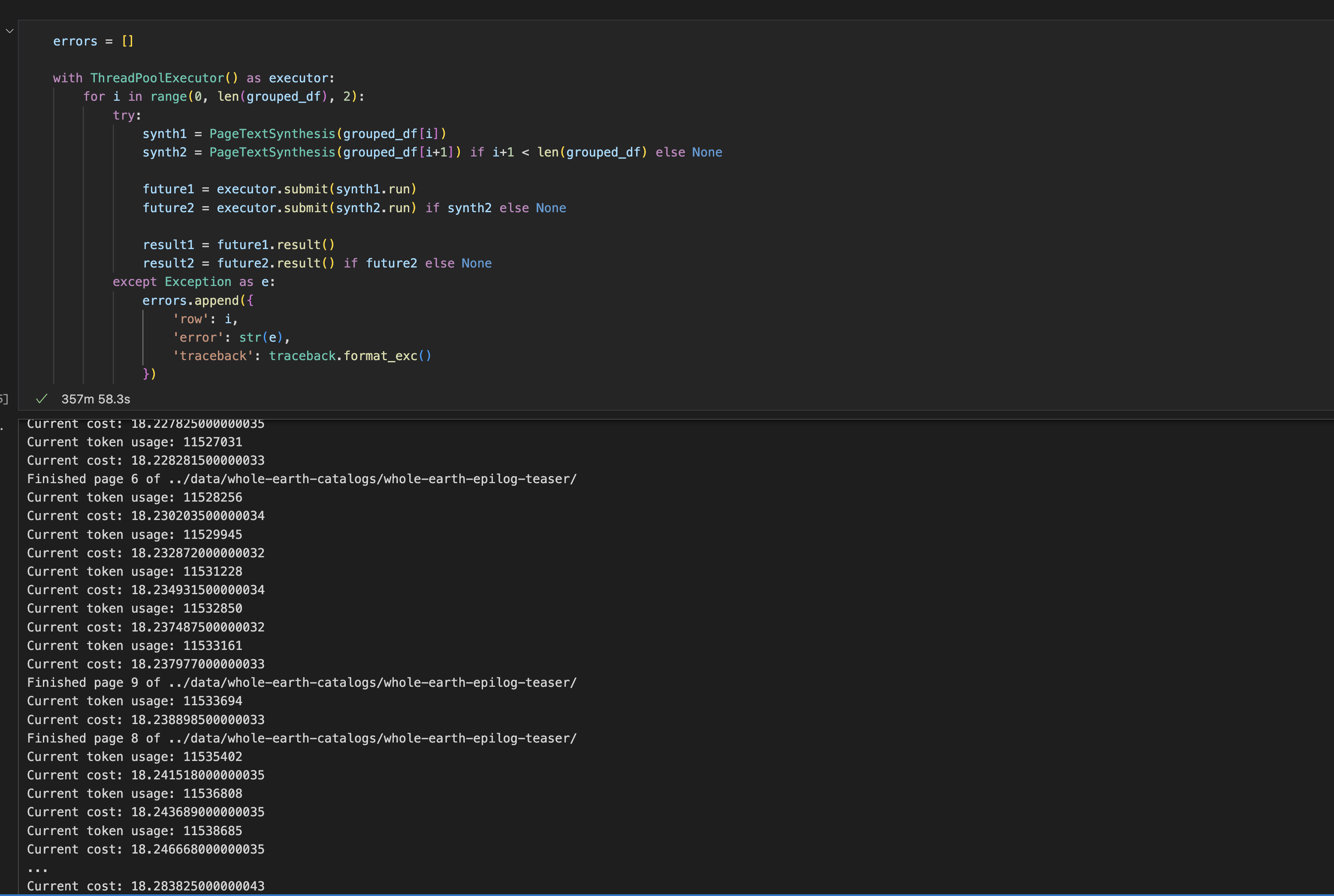Click 'except Exception as e:' line
Screen dimensions: 1334x896
tap(193, 282)
